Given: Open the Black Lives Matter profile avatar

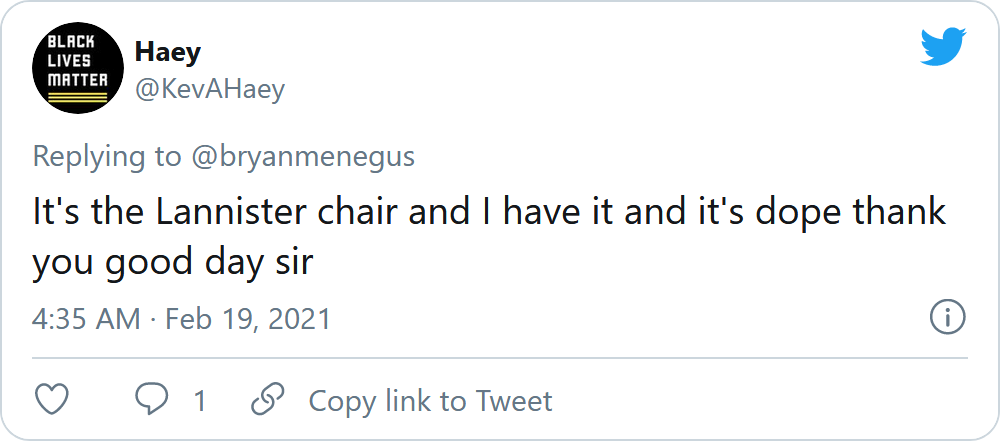Looking at the screenshot, I should (x=78, y=68).
